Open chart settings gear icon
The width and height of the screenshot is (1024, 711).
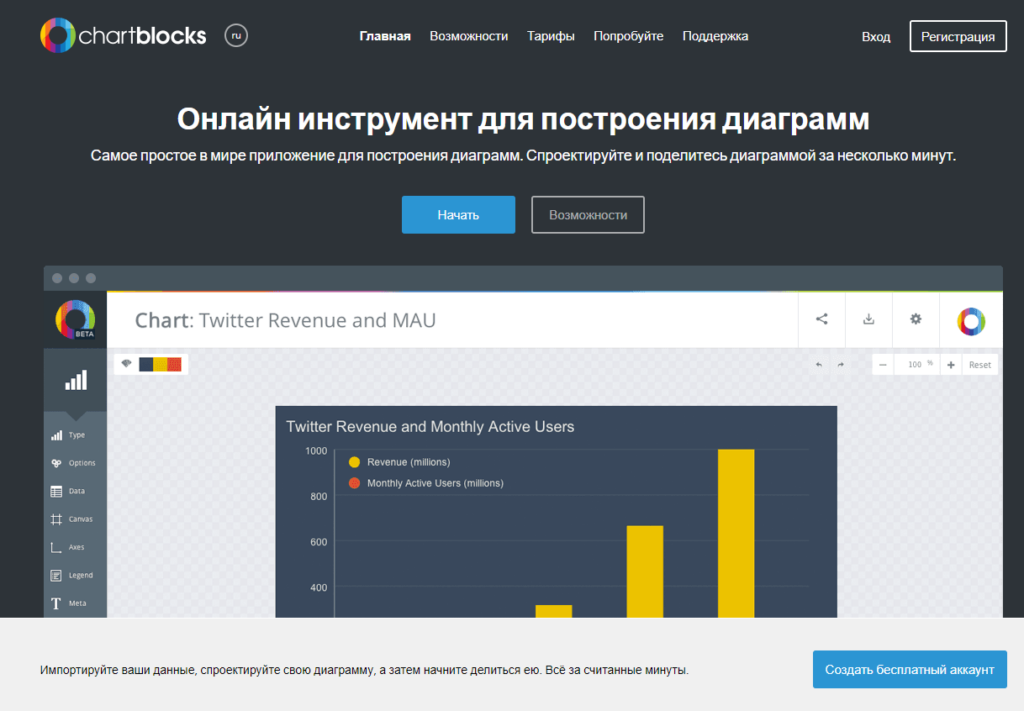tap(915, 319)
